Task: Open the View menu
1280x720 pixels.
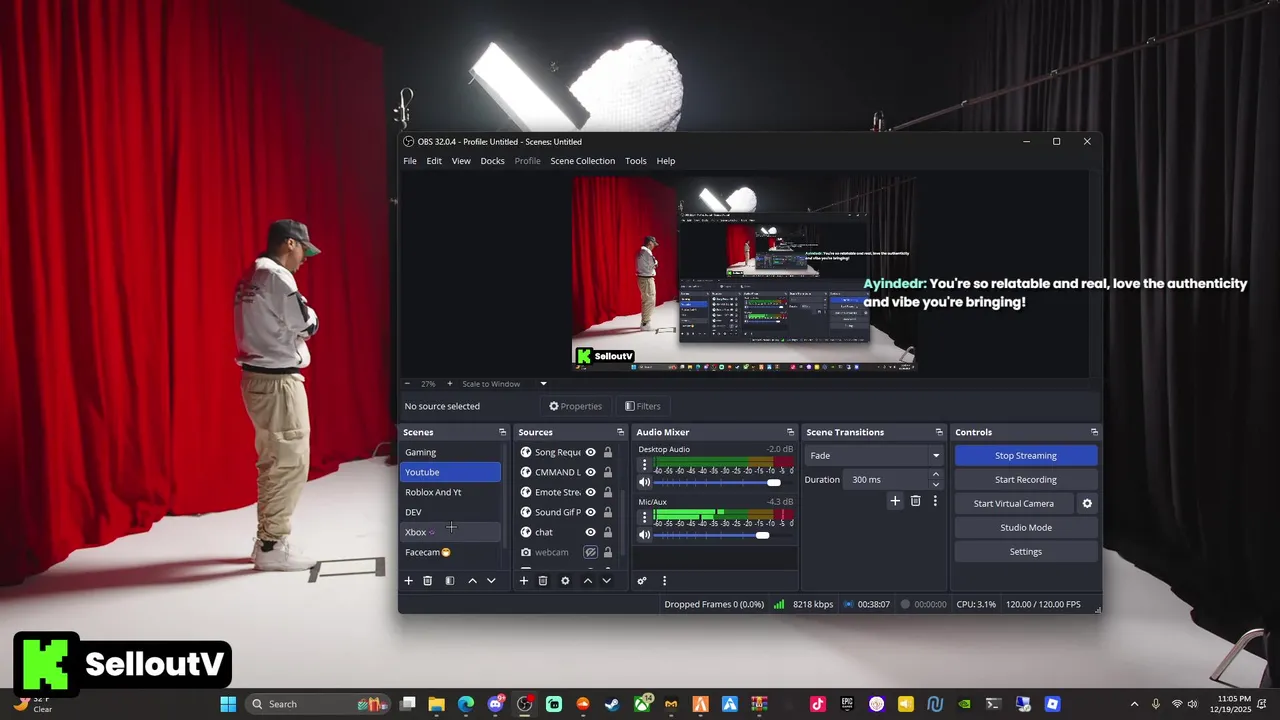Action: (x=461, y=161)
